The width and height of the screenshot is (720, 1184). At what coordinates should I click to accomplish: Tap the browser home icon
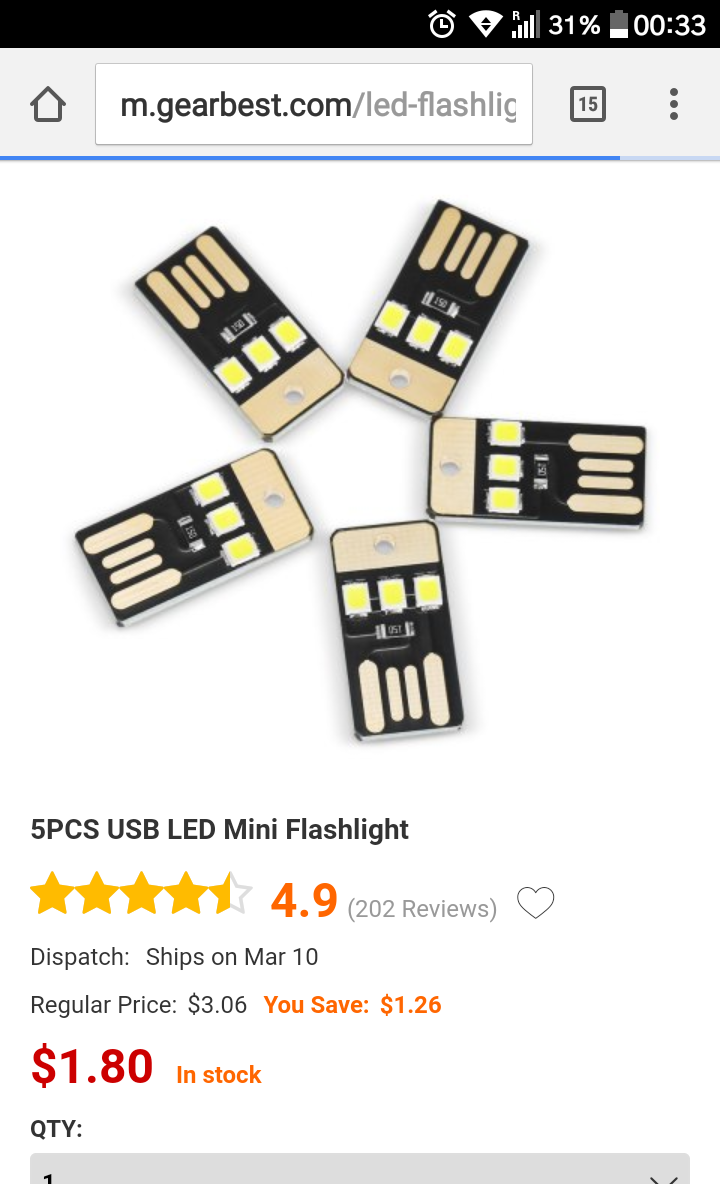[x=48, y=104]
